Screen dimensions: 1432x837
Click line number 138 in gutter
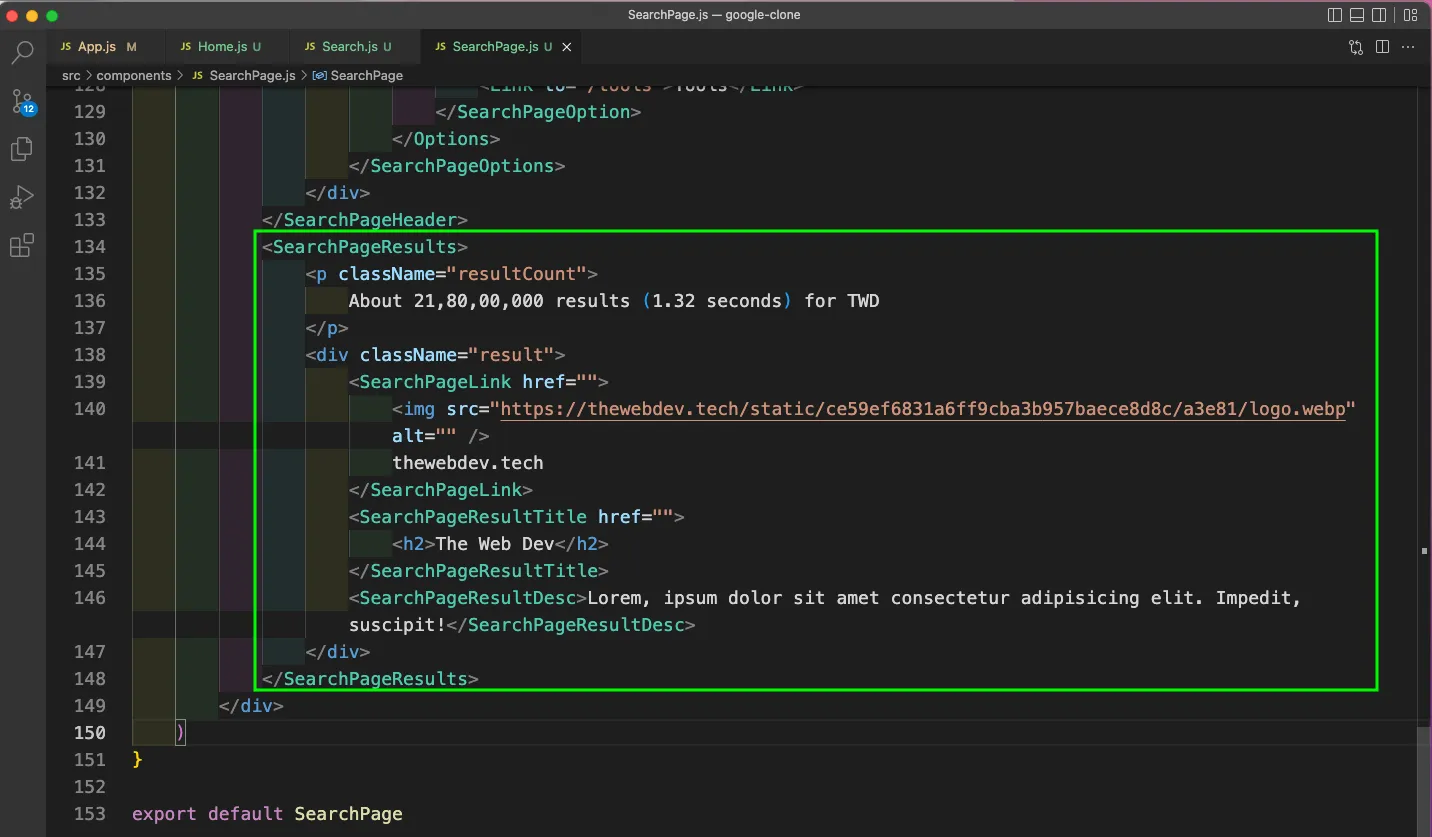click(x=89, y=355)
